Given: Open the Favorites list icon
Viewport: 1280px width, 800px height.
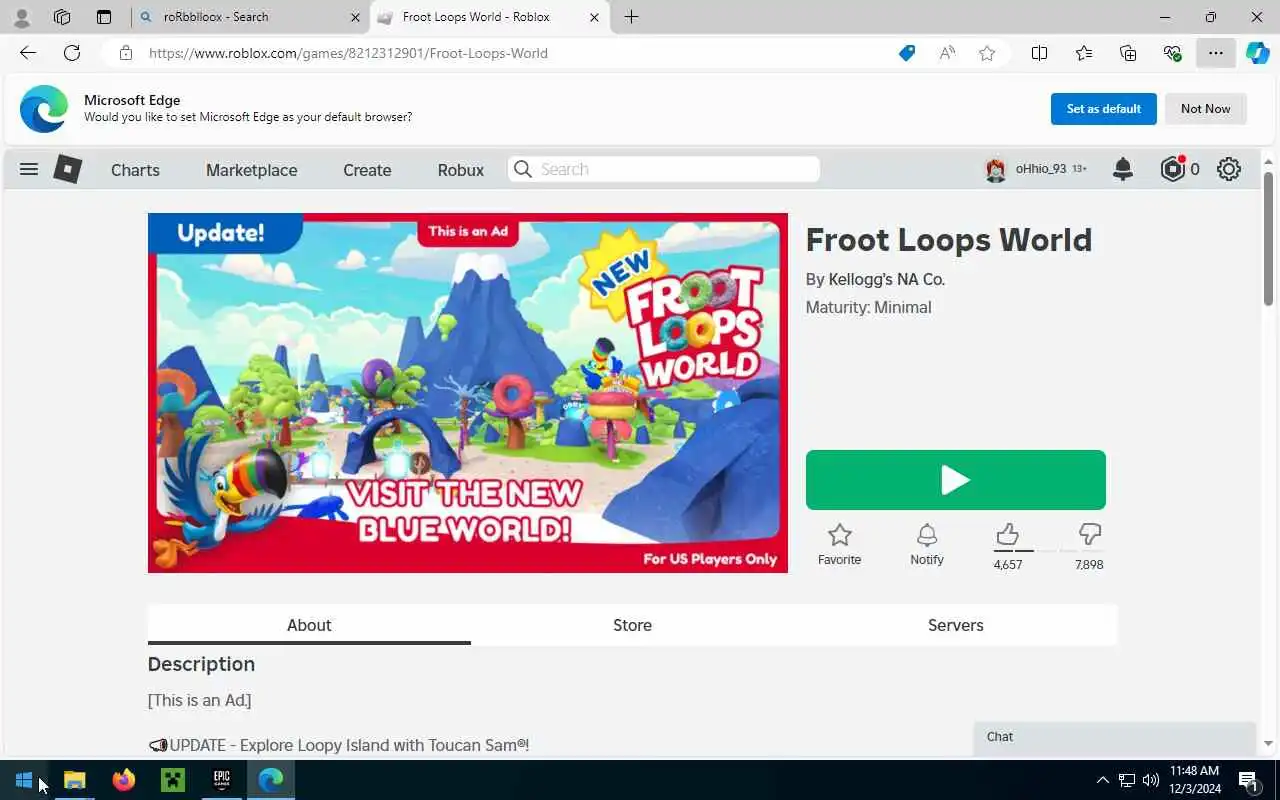Looking at the screenshot, I should tap(1084, 53).
